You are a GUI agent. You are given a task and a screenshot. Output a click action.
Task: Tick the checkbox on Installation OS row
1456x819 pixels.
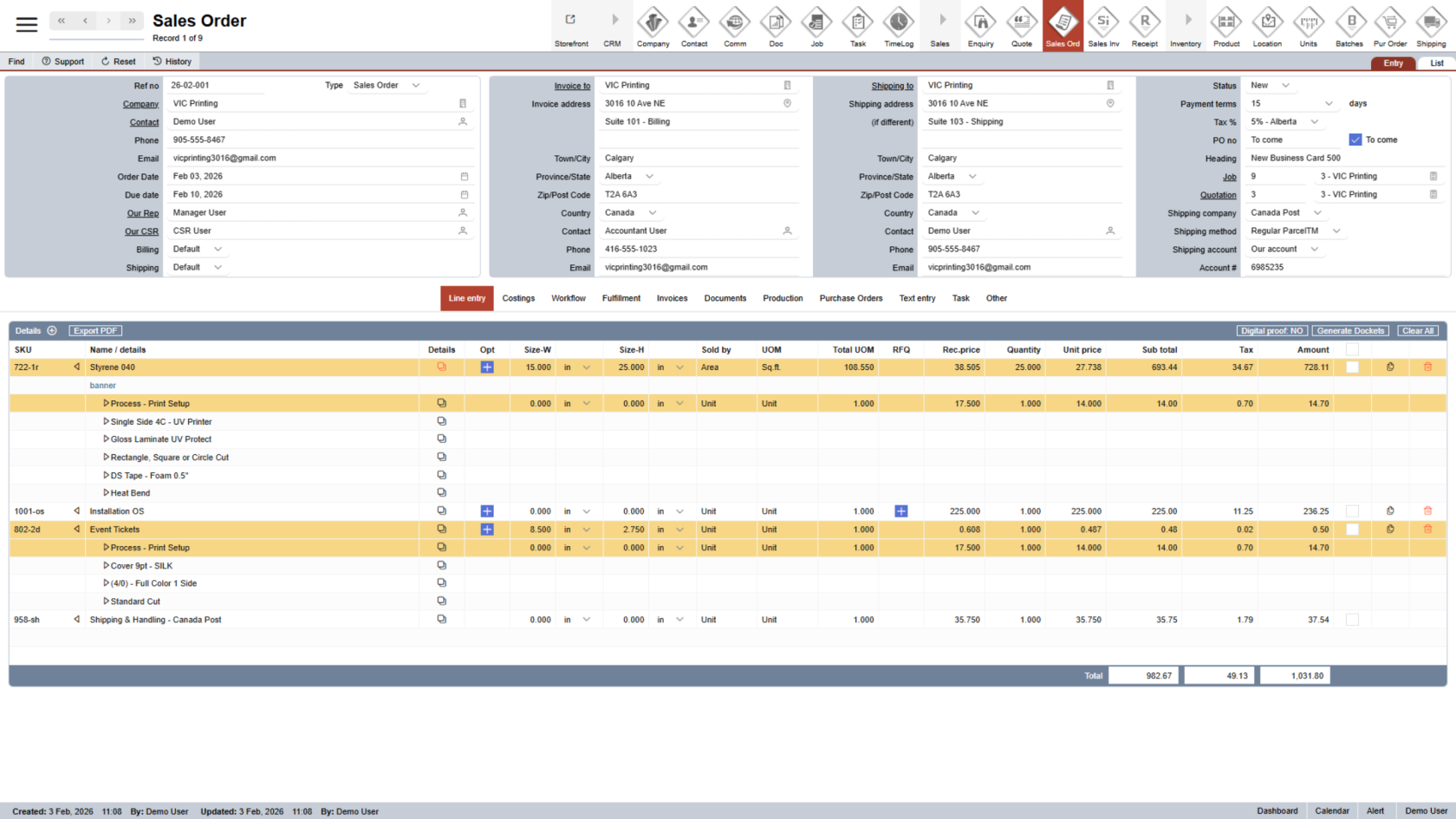[1352, 511]
